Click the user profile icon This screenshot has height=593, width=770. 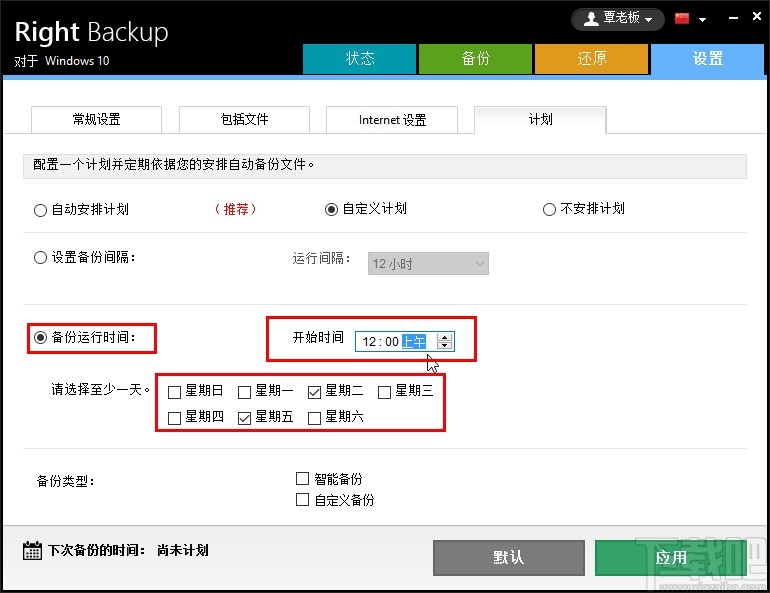click(591, 19)
